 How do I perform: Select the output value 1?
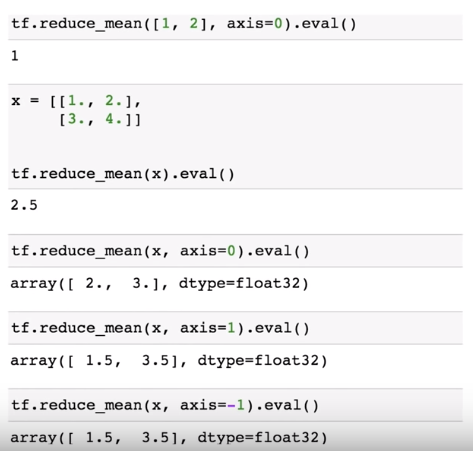click(x=15, y=56)
